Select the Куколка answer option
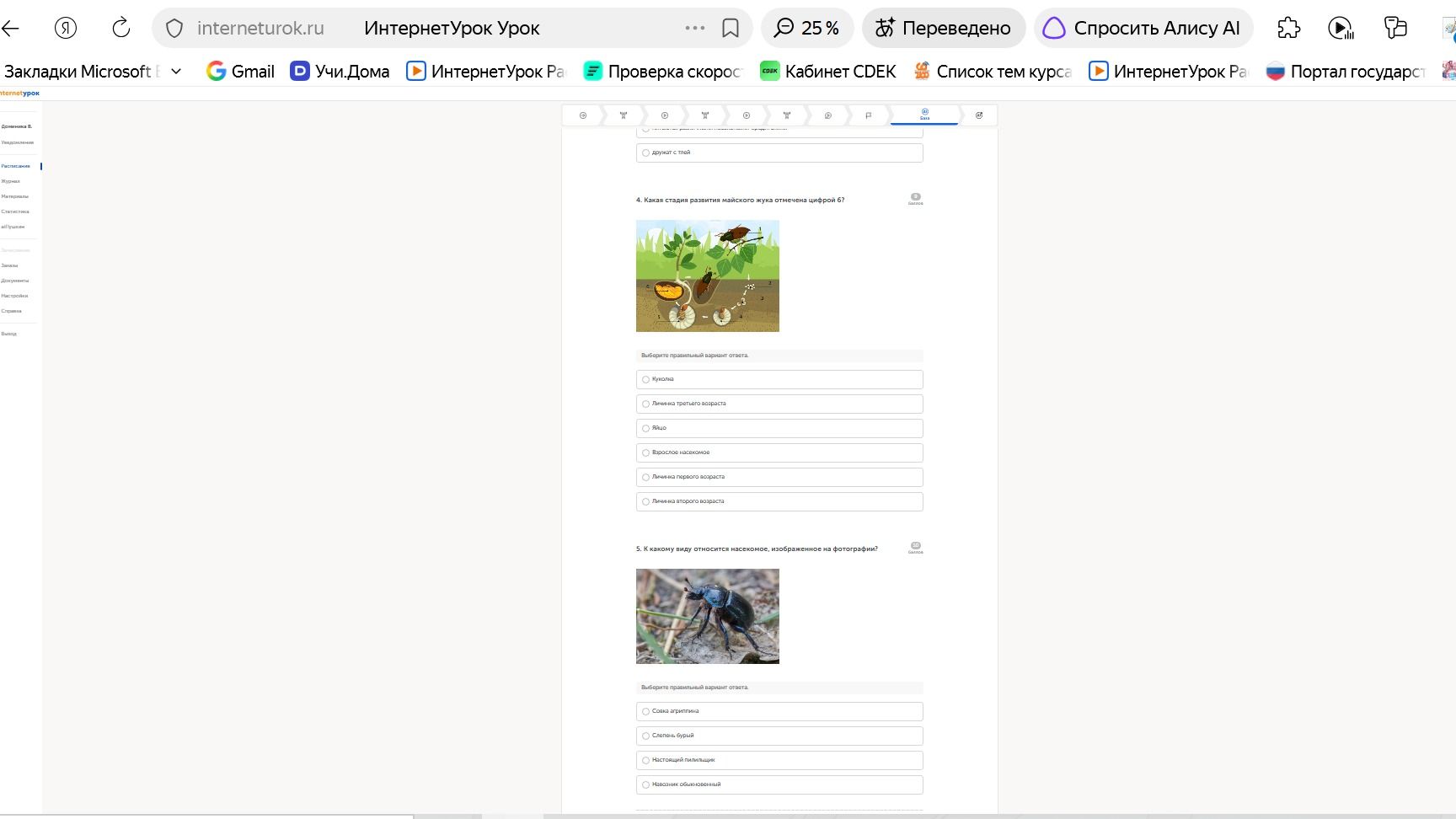This screenshot has height=819, width=1456. 779,379
